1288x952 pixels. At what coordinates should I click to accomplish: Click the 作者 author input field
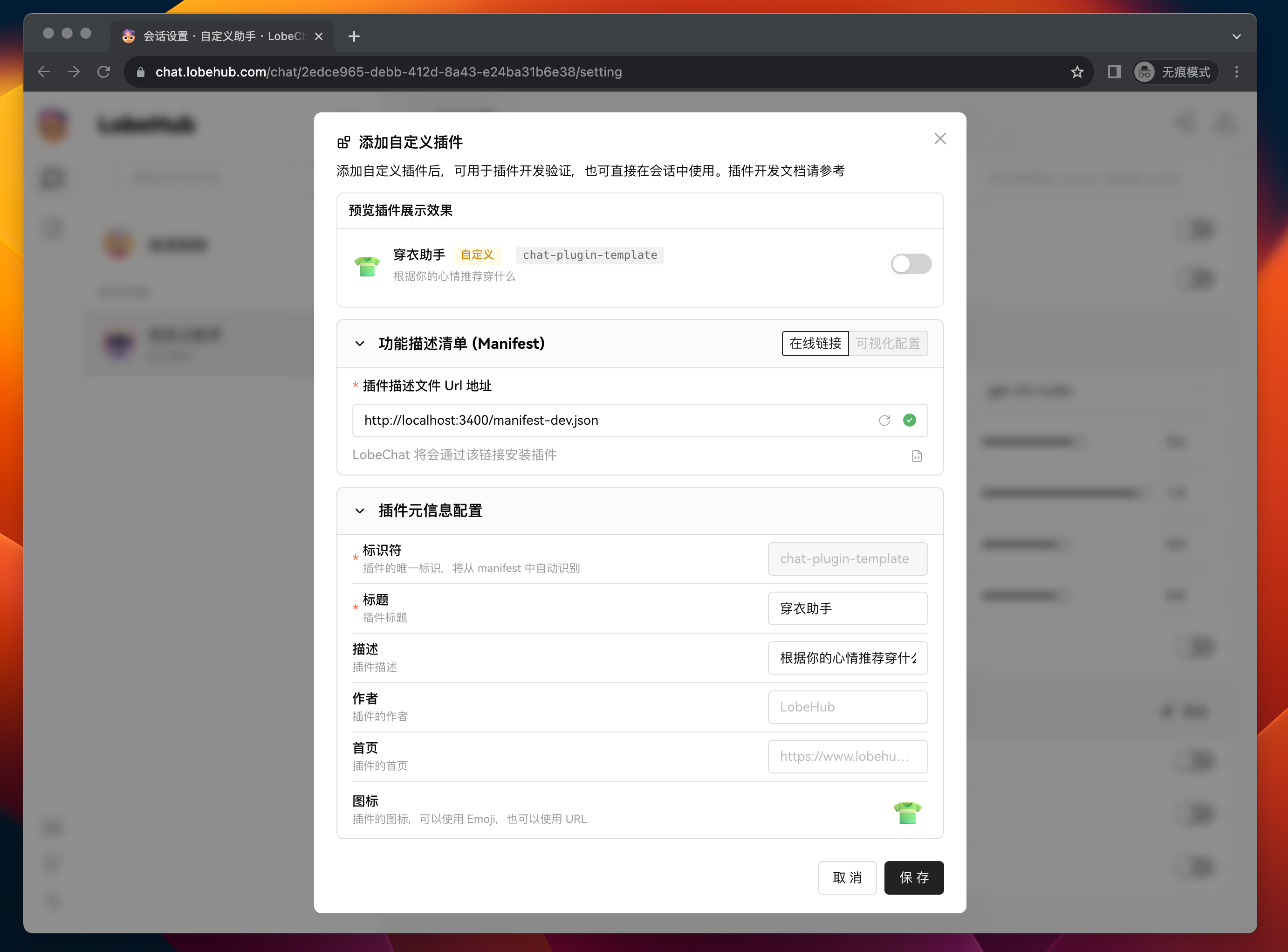(x=847, y=707)
